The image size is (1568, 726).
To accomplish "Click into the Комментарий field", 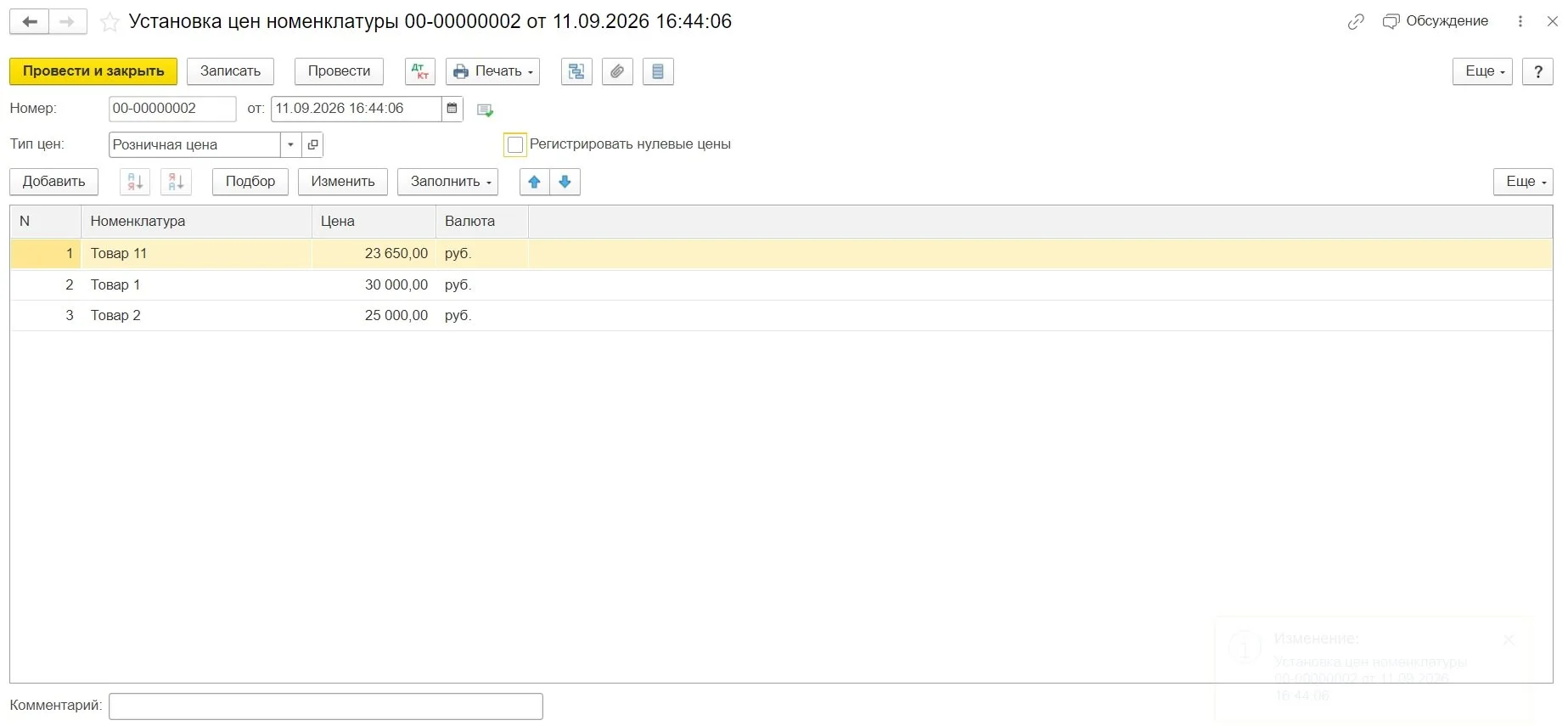I will 326,706.
